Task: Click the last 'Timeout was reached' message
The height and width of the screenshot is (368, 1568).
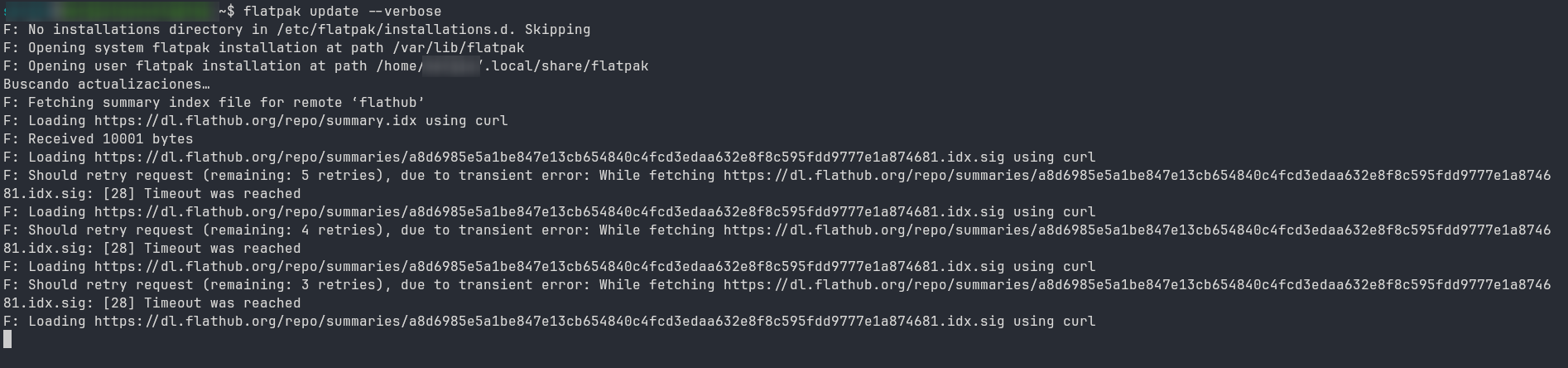Action: (x=222, y=303)
